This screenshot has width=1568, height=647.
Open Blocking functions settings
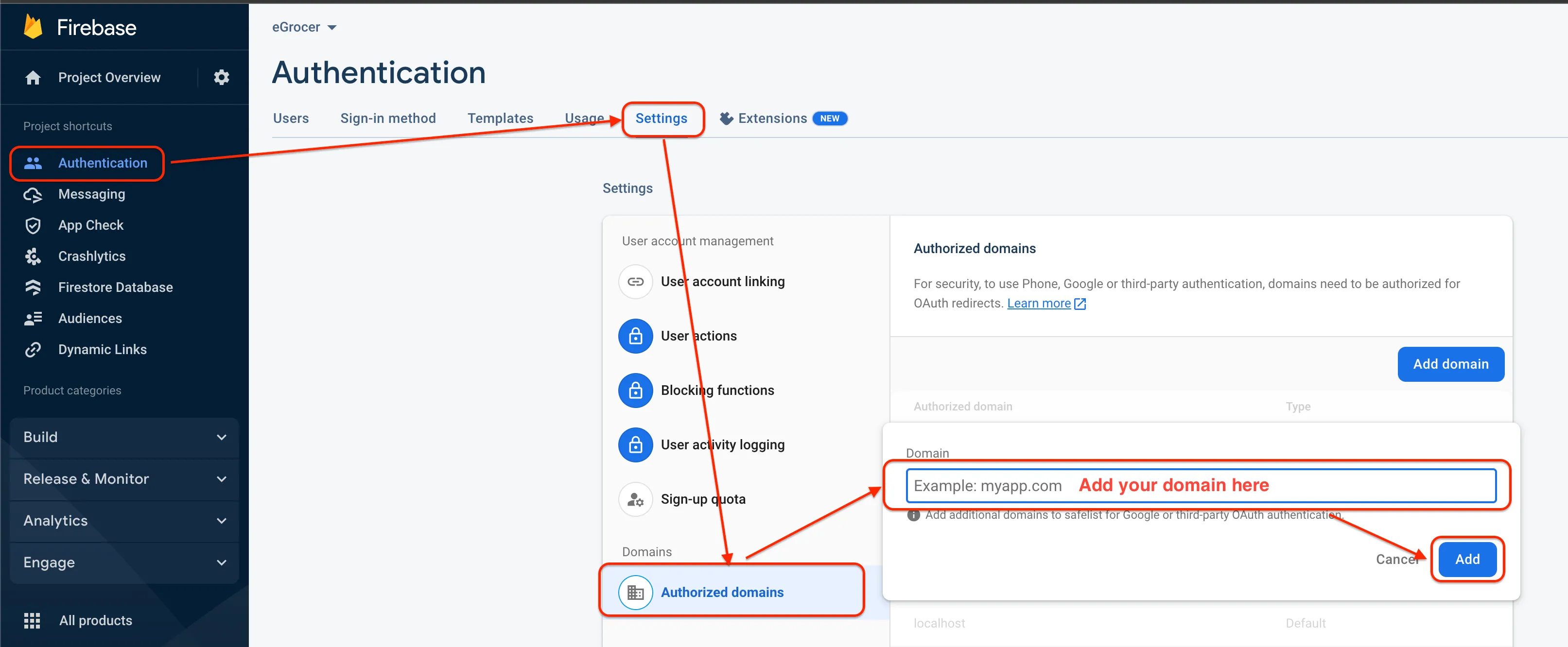pyautogui.click(x=717, y=391)
